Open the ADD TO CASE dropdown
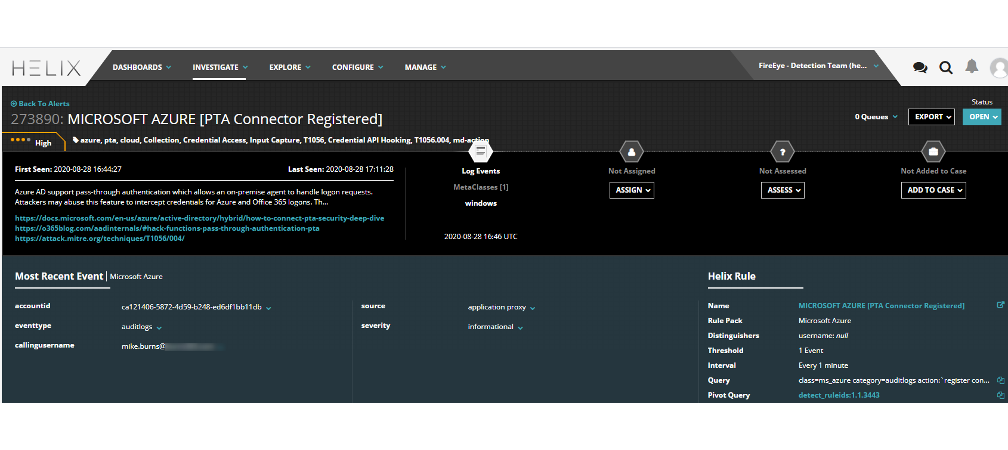 (933, 190)
